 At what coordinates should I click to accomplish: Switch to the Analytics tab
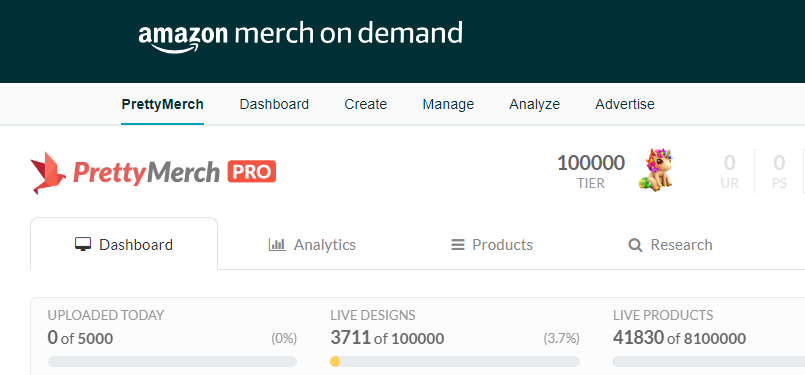(312, 245)
